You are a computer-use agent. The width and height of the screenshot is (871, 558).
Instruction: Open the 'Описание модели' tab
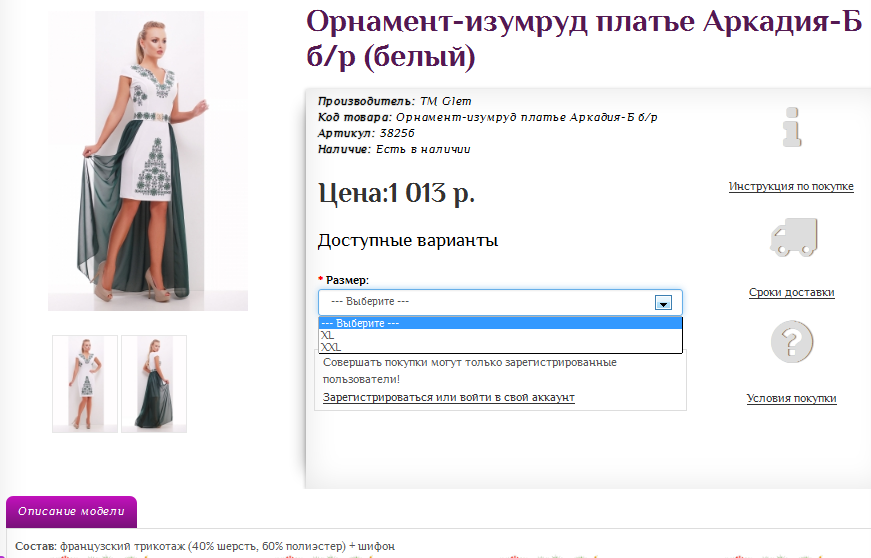[71, 511]
